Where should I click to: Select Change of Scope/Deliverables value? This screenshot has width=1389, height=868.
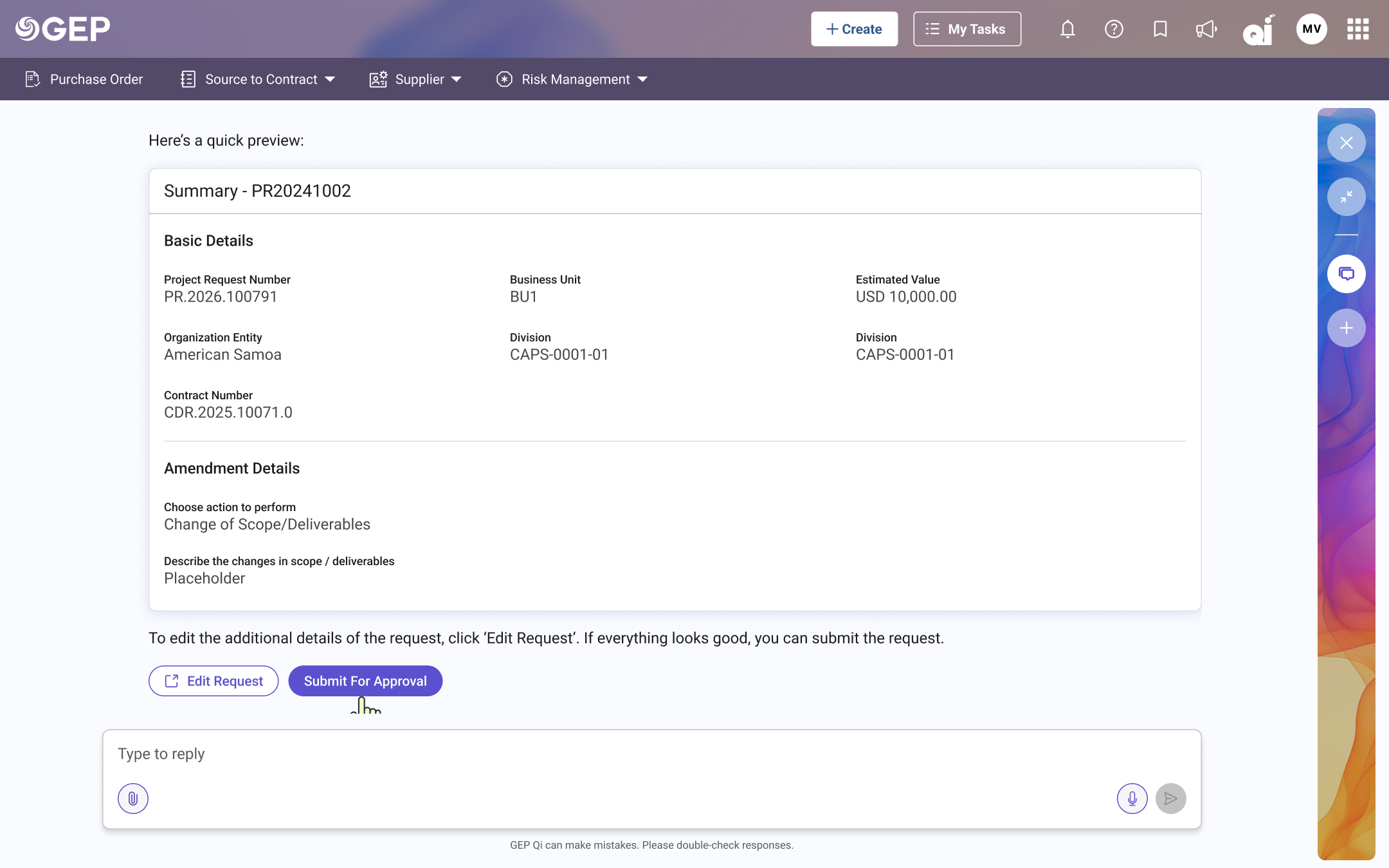pyautogui.click(x=267, y=525)
